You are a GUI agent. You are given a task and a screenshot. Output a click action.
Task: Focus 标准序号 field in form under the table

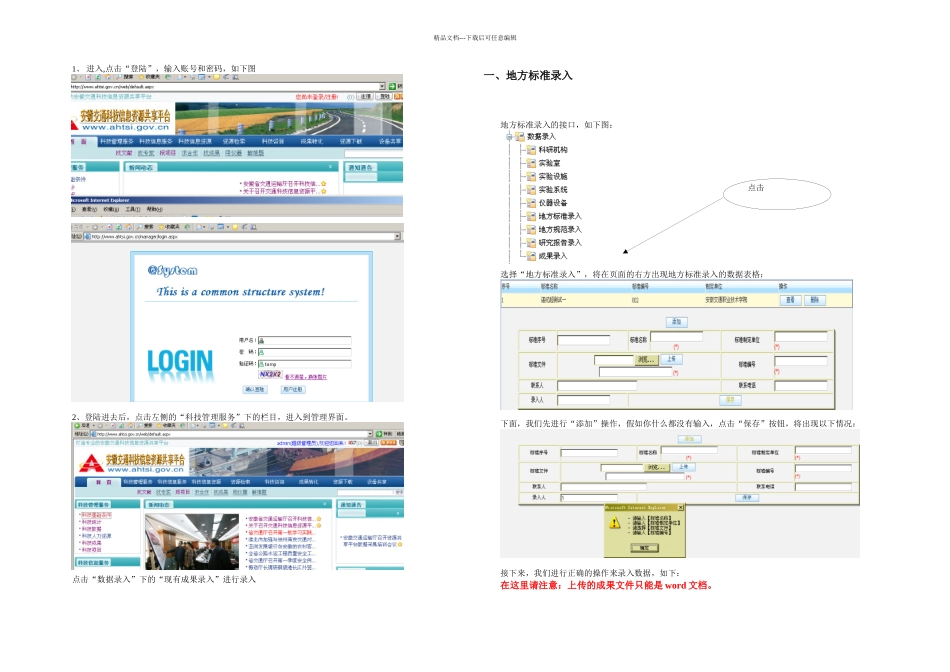pyautogui.click(x=583, y=340)
